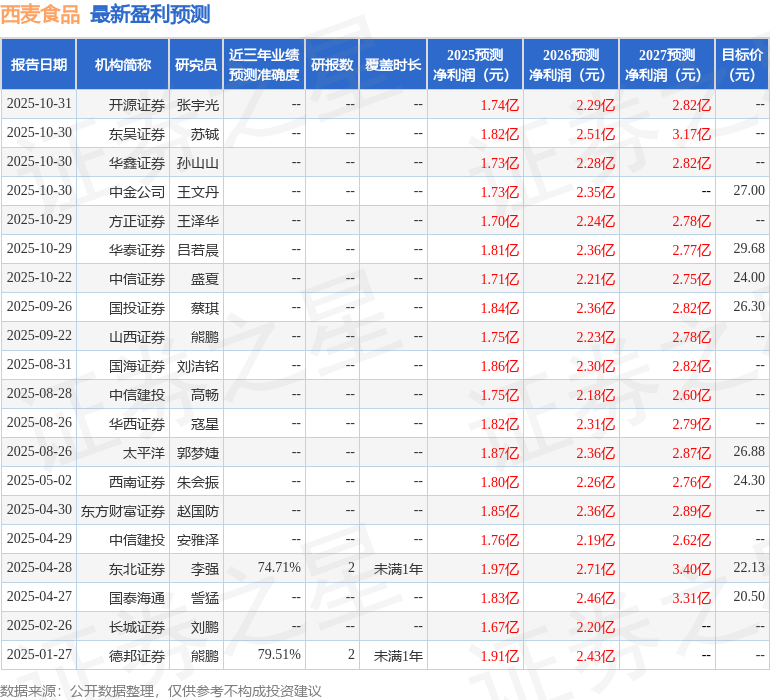The height and width of the screenshot is (700, 770).
Task: Click the 近三年业绩预测准确度 column header
Action: click(264, 65)
